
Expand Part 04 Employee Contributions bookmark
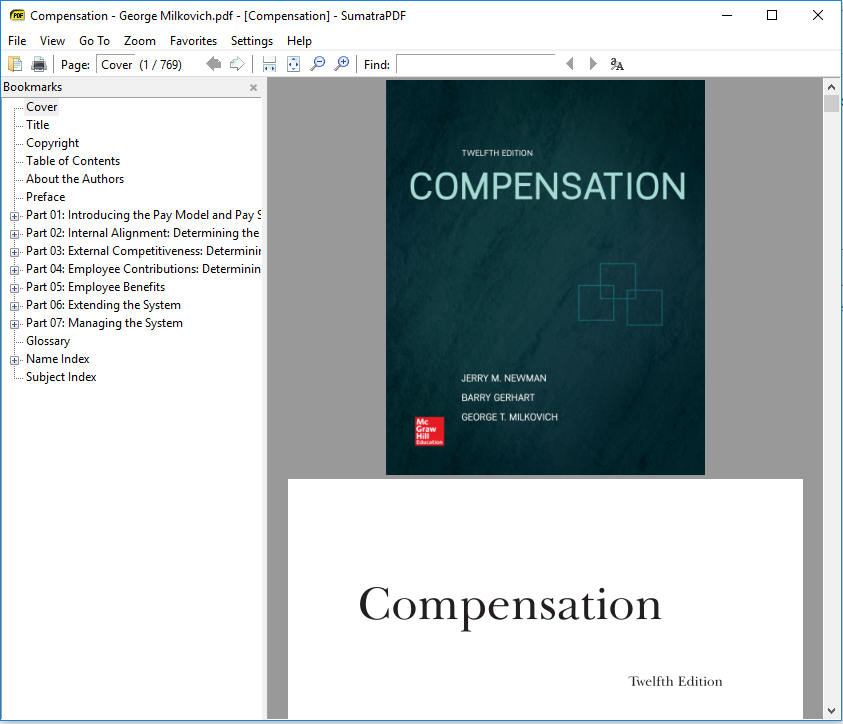15,270
